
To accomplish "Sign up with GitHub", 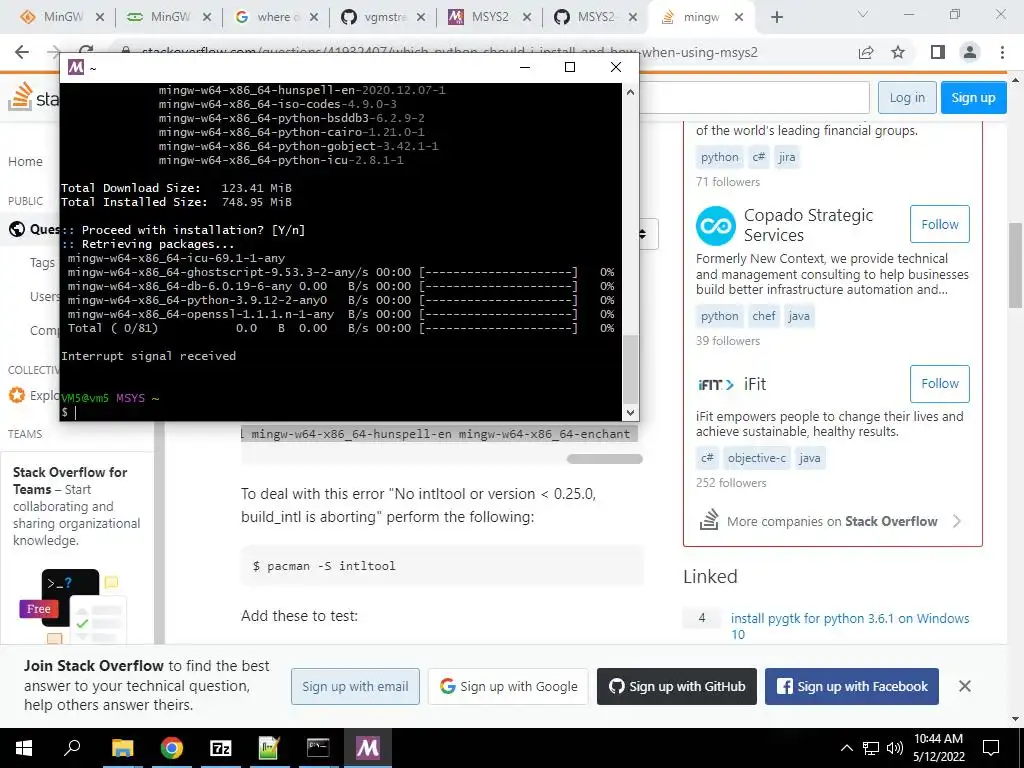I will [677, 686].
